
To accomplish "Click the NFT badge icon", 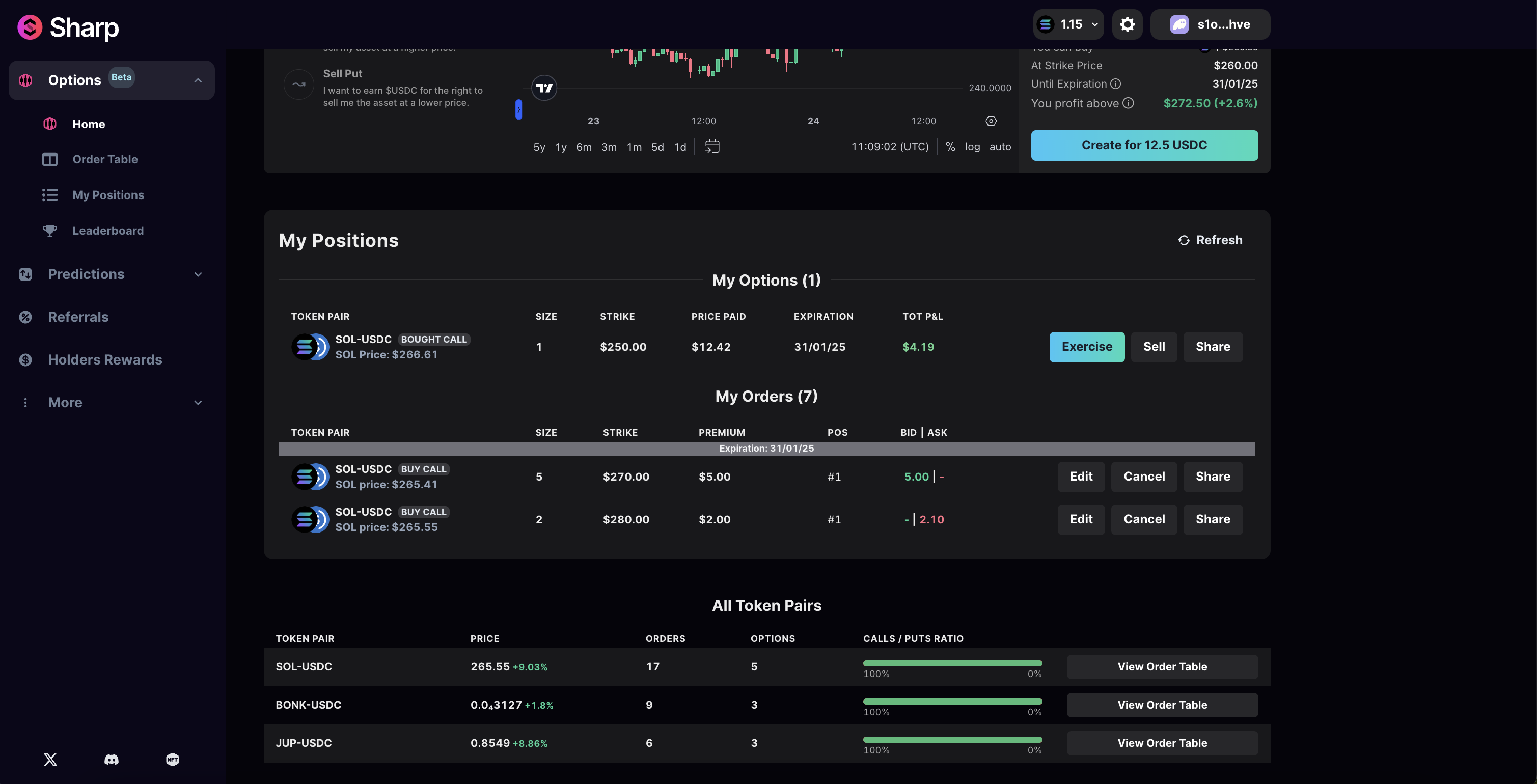I will tap(173, 759).
